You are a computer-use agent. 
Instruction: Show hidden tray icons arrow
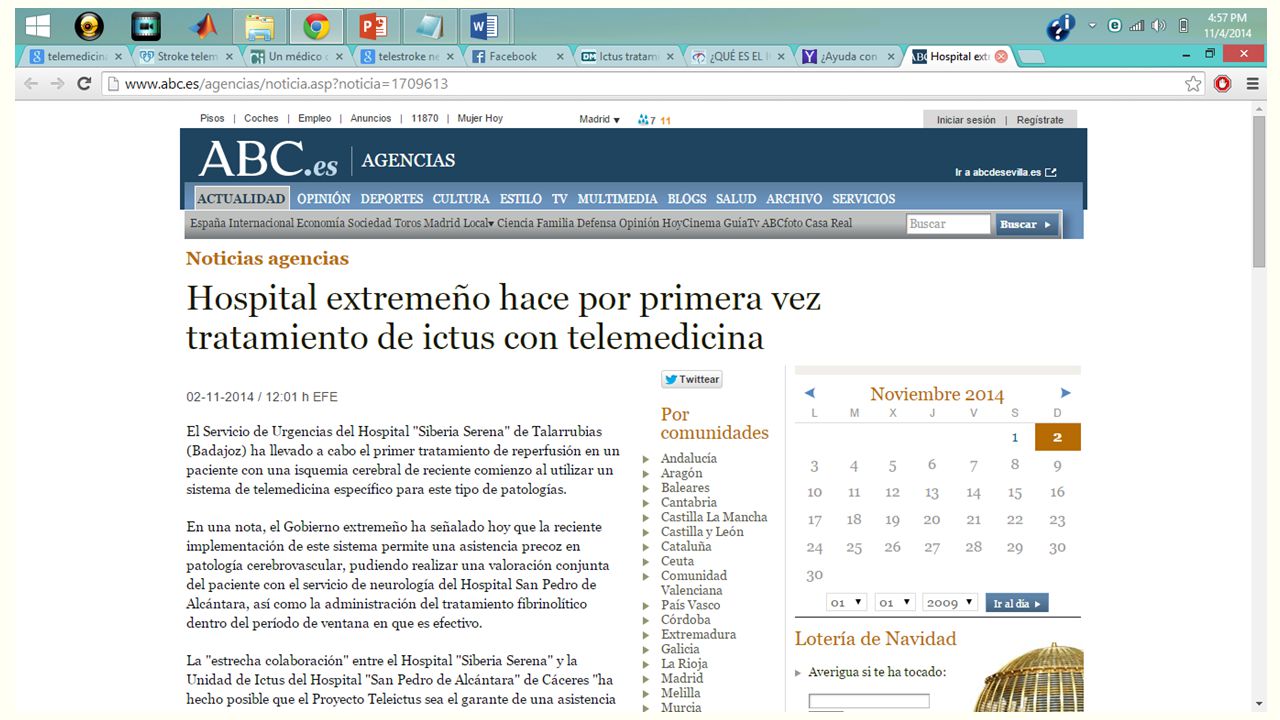(1092, 25)
